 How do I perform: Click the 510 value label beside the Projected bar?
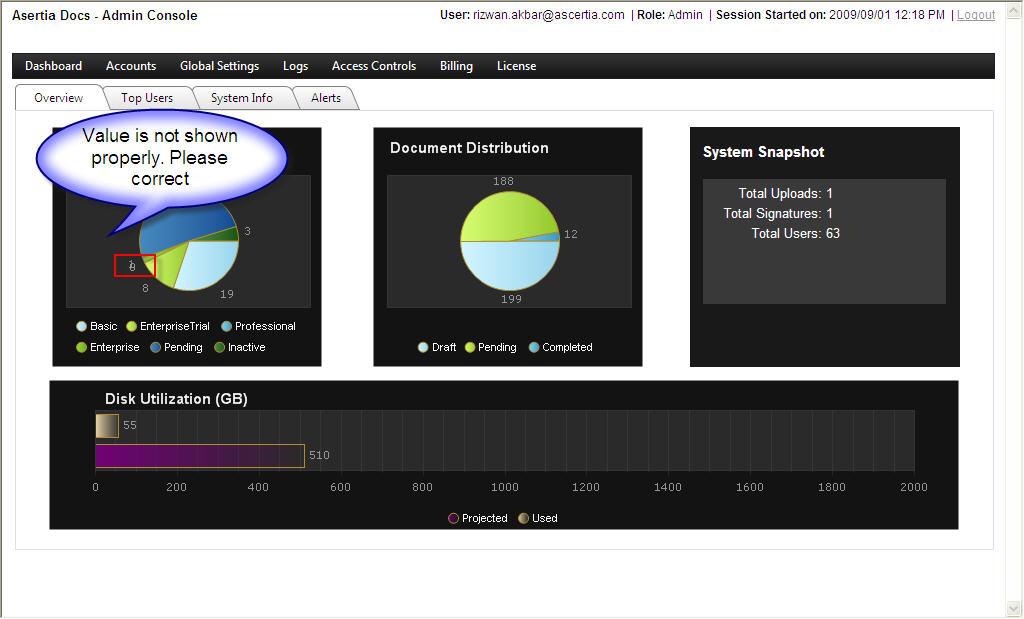click(x=319, y=455)
